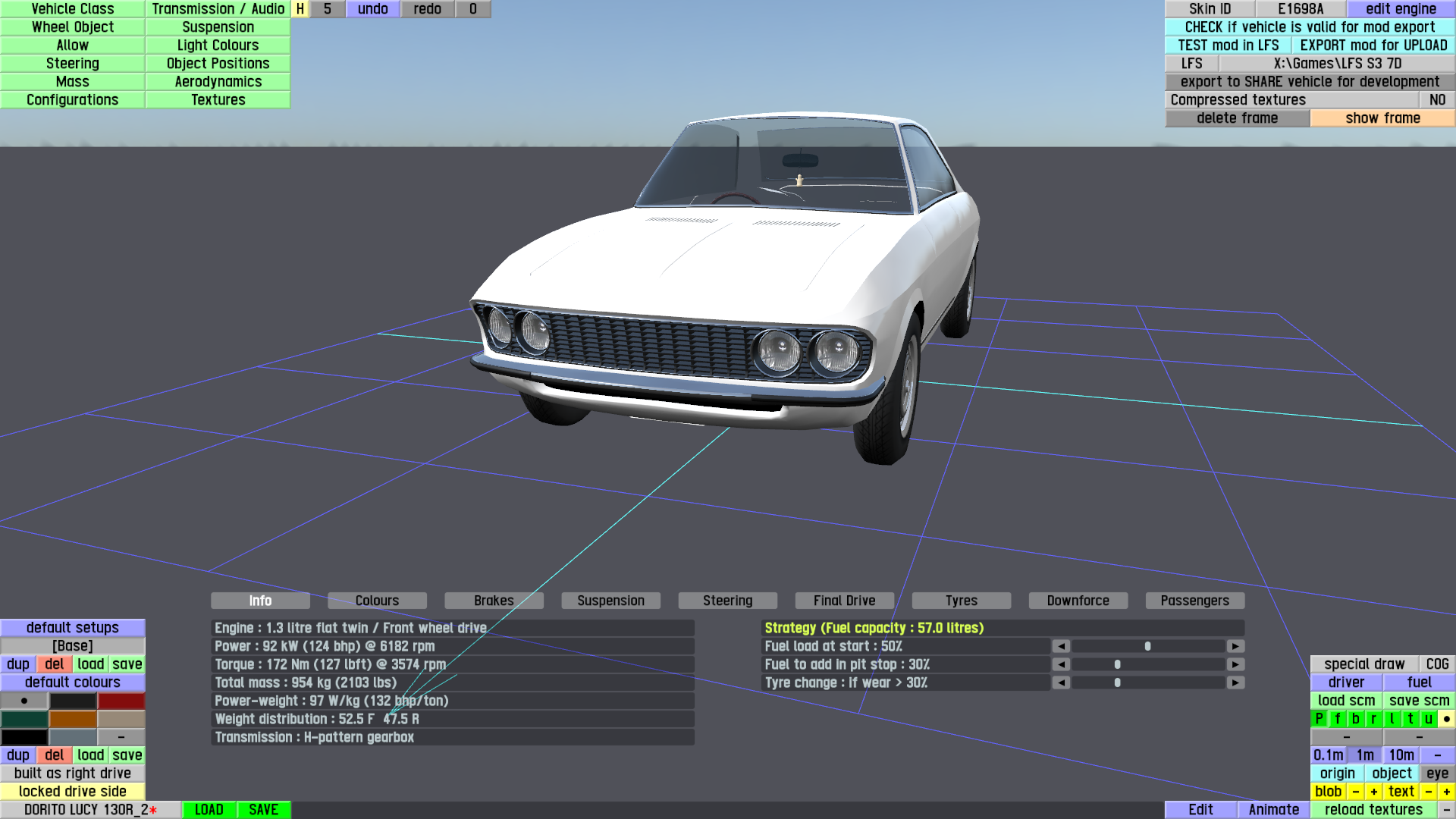Click the P special draw letter button

pyautogui.click(x=1319, y=719)
